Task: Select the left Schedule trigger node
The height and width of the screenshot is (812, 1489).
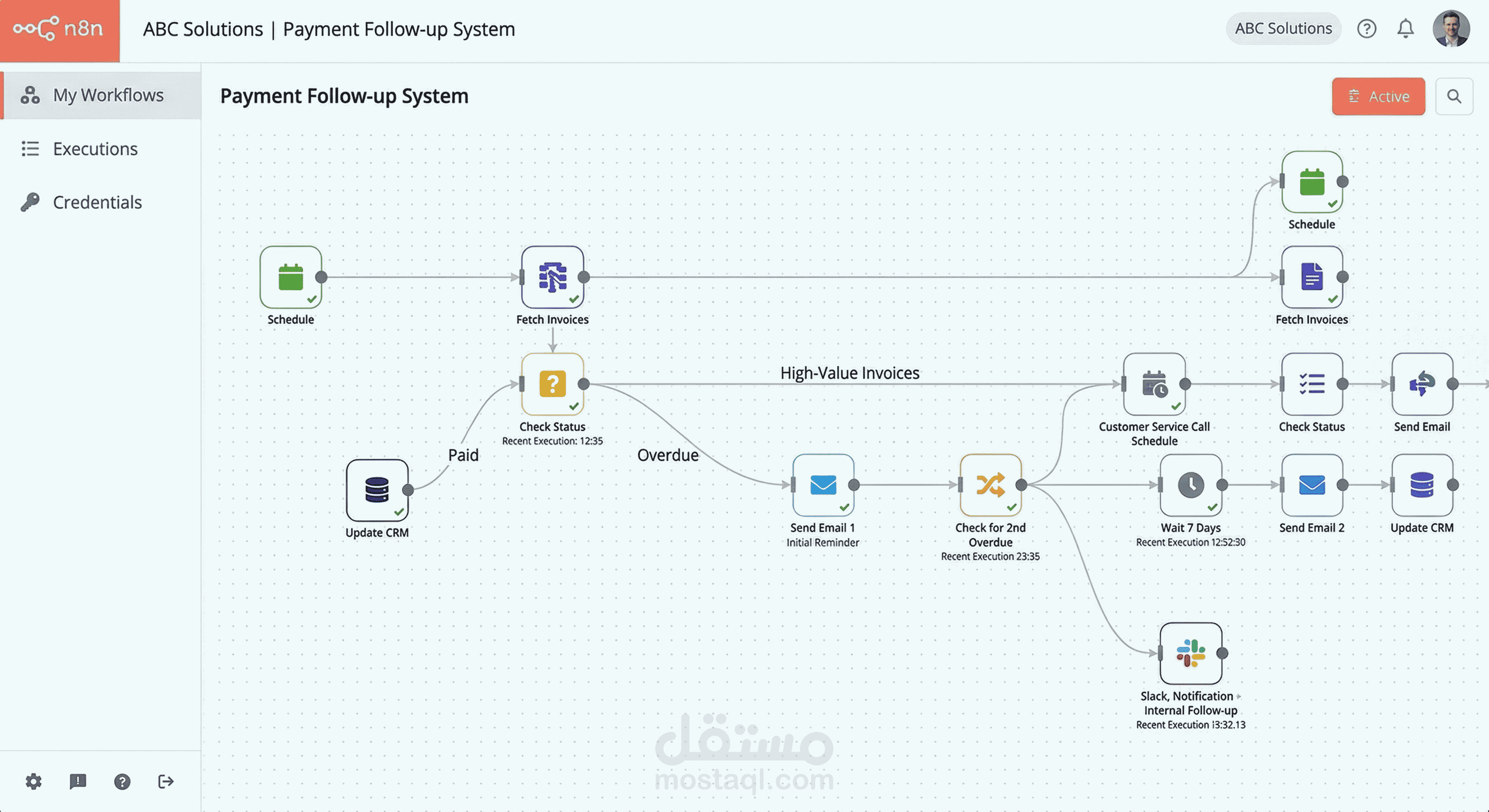Action: pyautogui.click(x=291, y=278)
